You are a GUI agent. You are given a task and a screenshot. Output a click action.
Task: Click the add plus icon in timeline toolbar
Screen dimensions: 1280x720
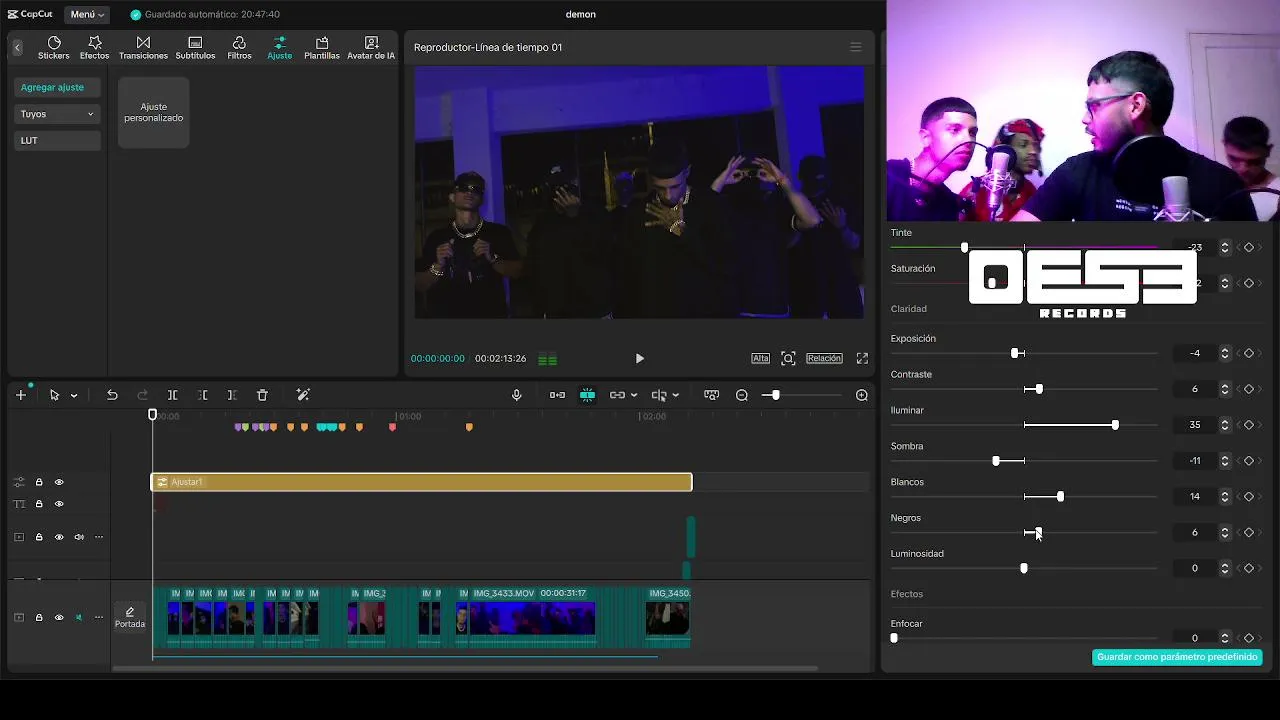pyautogui.click(x=21, y=395)
